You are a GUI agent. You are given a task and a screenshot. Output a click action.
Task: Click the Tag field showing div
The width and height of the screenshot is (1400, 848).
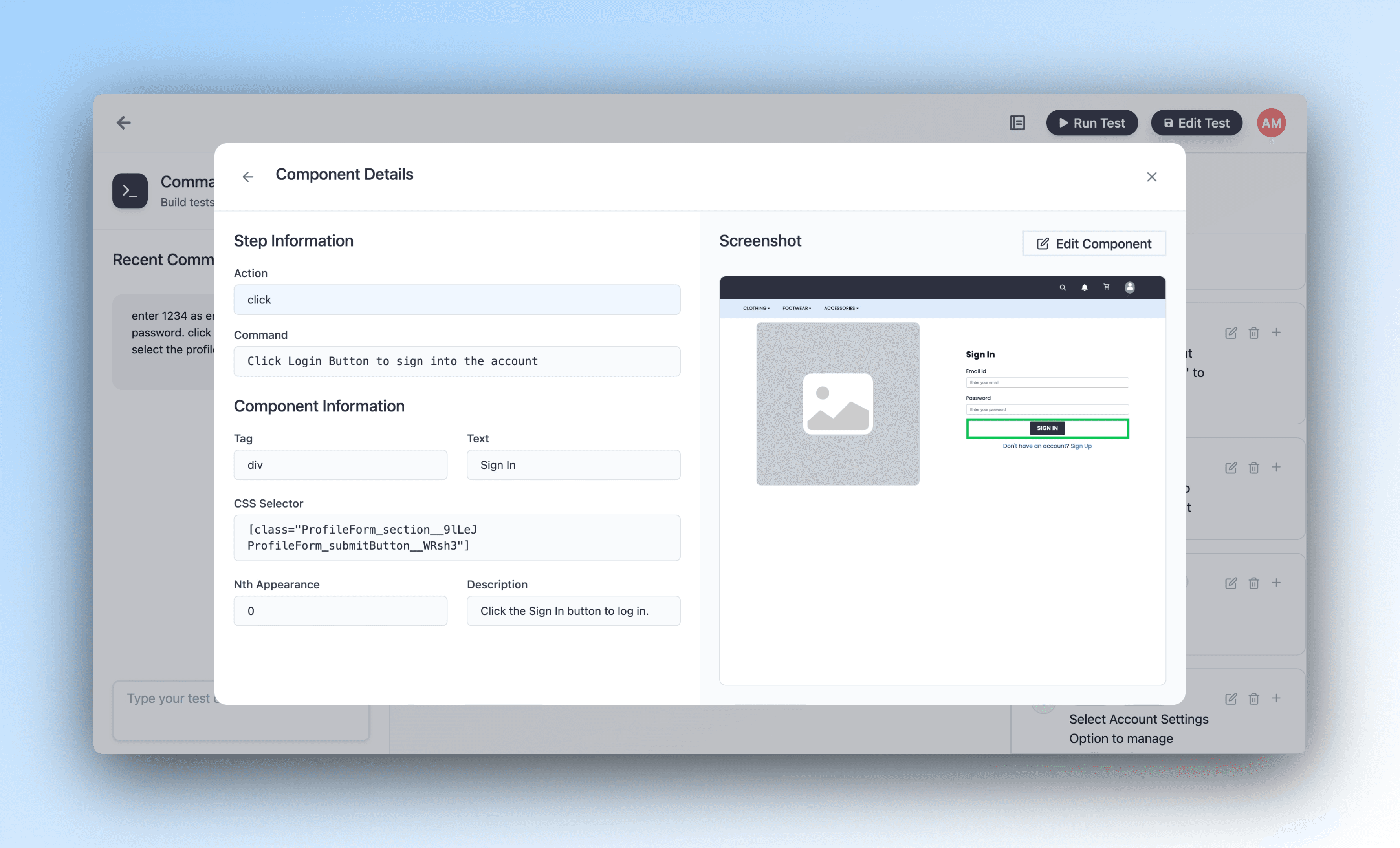[340, 464]
